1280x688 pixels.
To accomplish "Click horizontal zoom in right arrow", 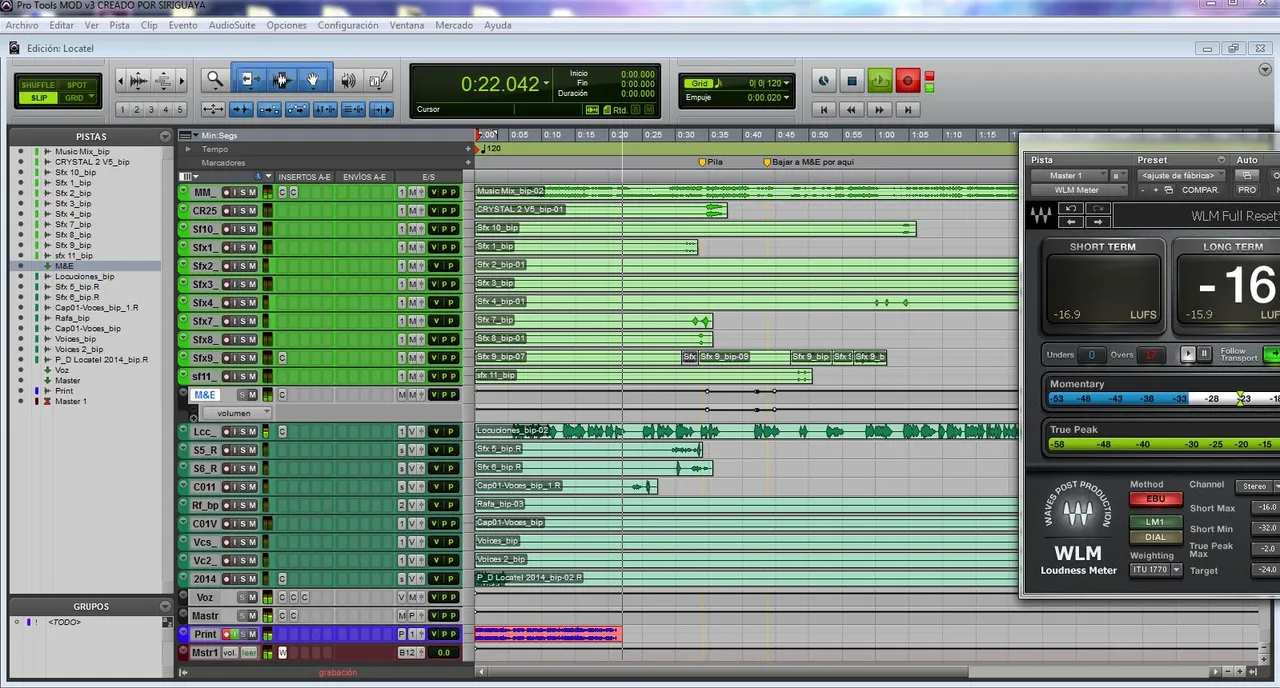I will (181, 80).
